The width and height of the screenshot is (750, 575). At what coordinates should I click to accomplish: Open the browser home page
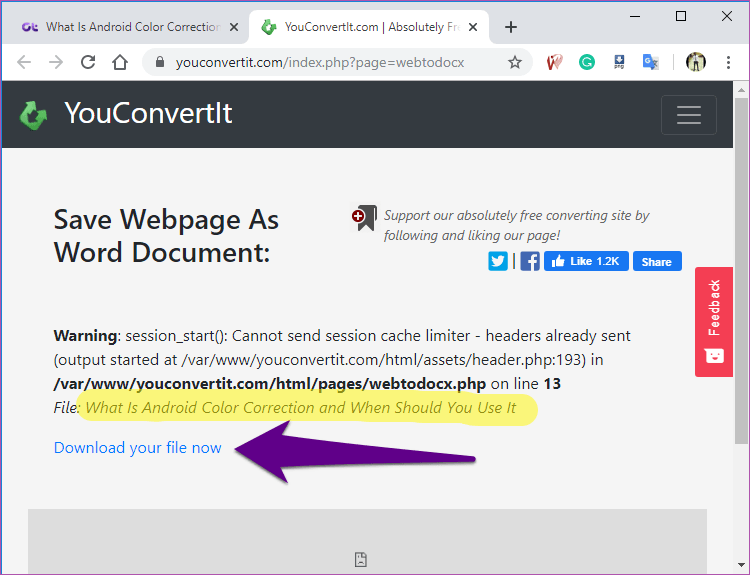120,62
